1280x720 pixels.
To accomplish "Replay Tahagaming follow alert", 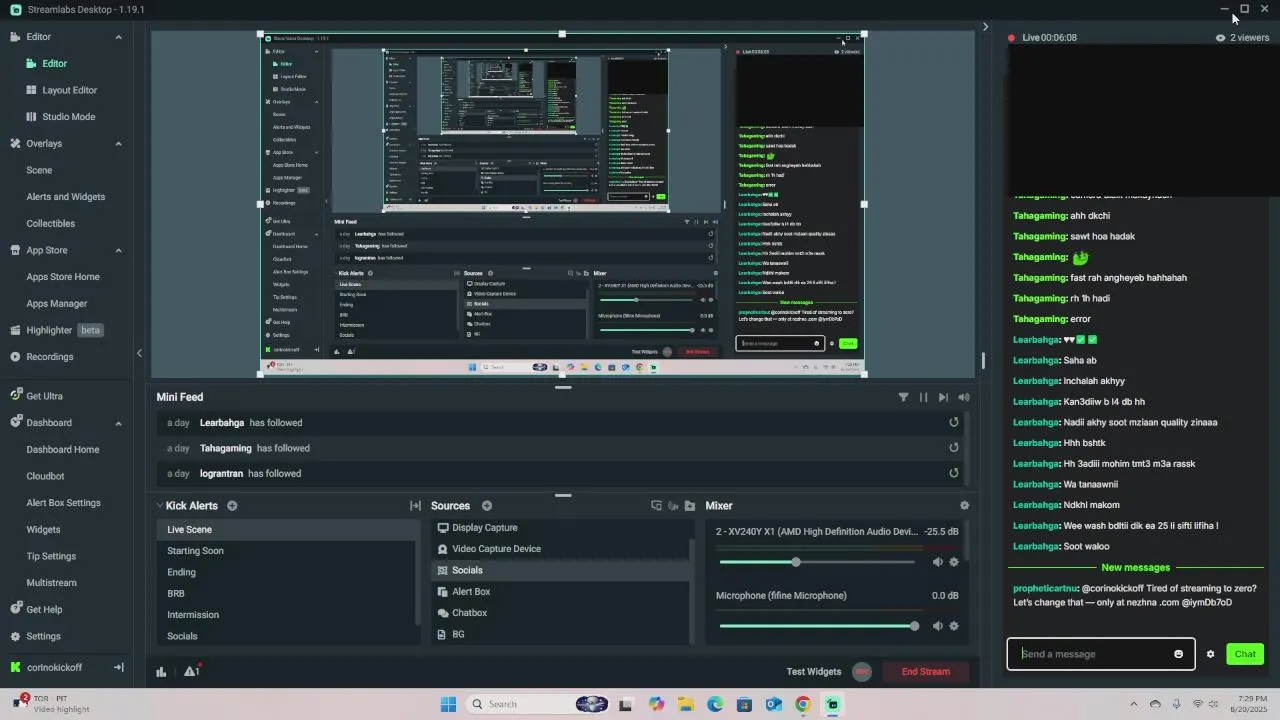I will [954, 448].
